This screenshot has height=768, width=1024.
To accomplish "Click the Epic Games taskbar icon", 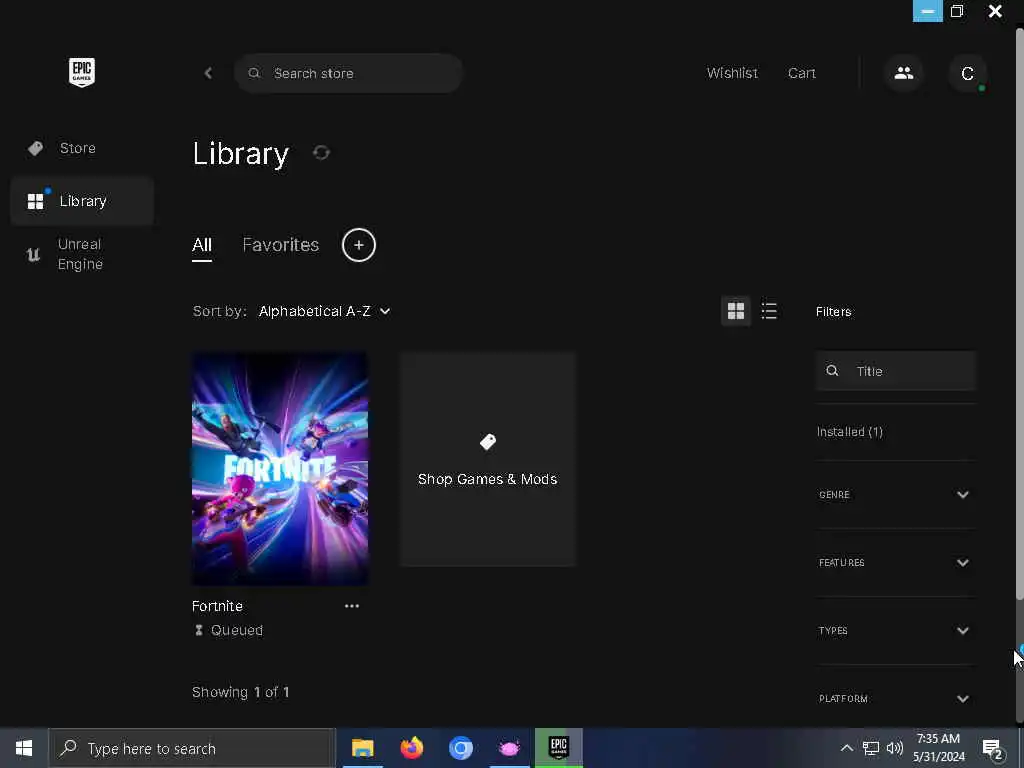I will (x=559, y=748).
